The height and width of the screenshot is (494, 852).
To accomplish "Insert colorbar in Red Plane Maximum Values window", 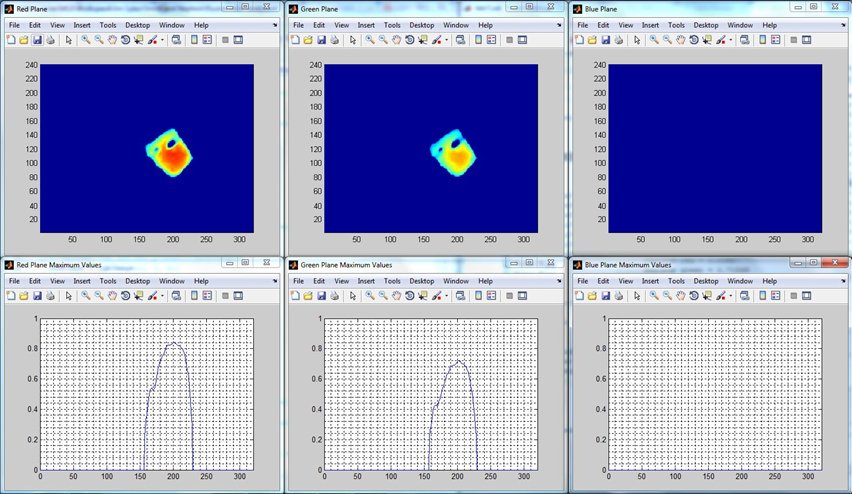I will coord(194,296).
